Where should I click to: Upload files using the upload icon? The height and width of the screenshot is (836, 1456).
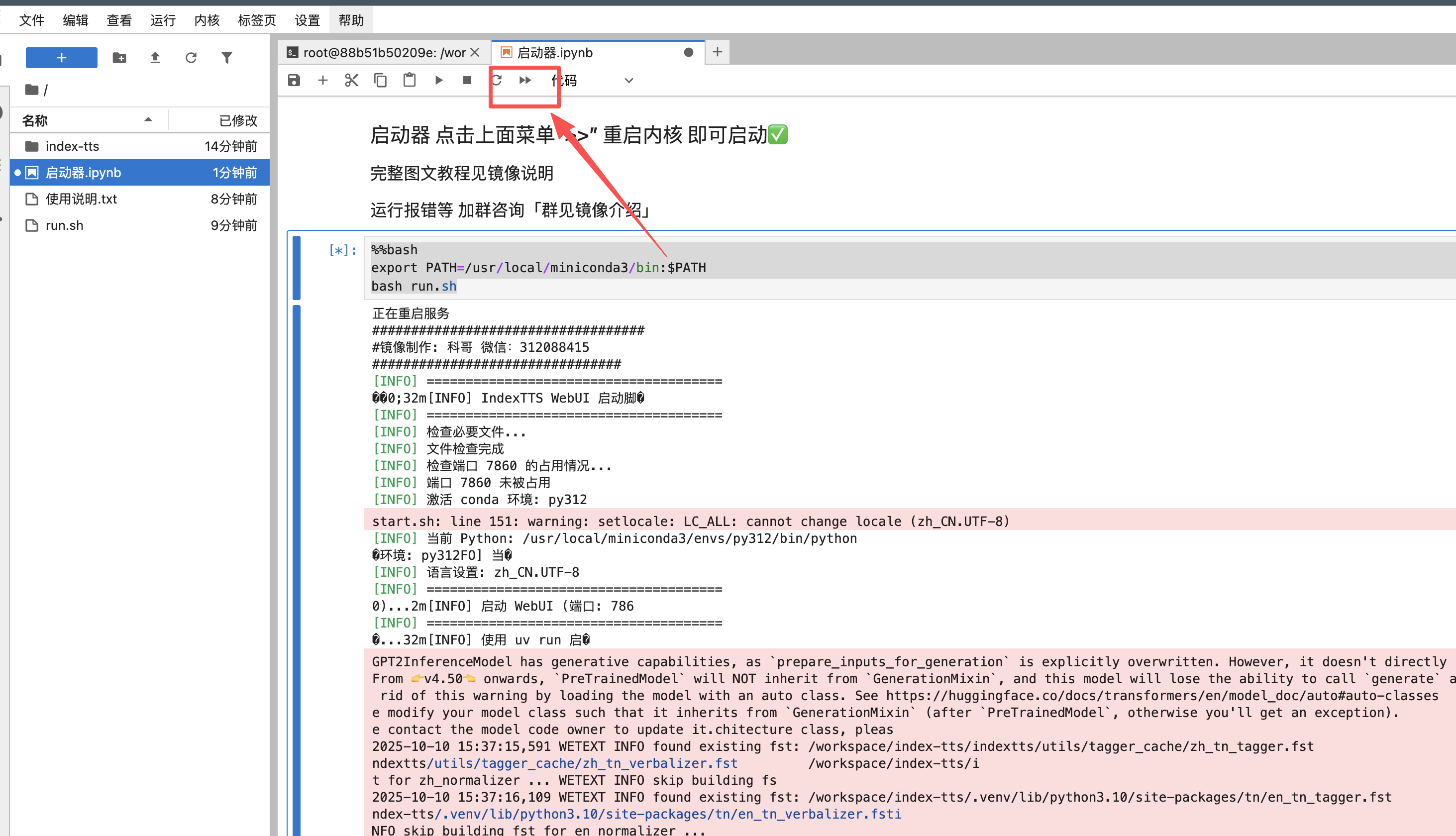[x=155, y=58]
